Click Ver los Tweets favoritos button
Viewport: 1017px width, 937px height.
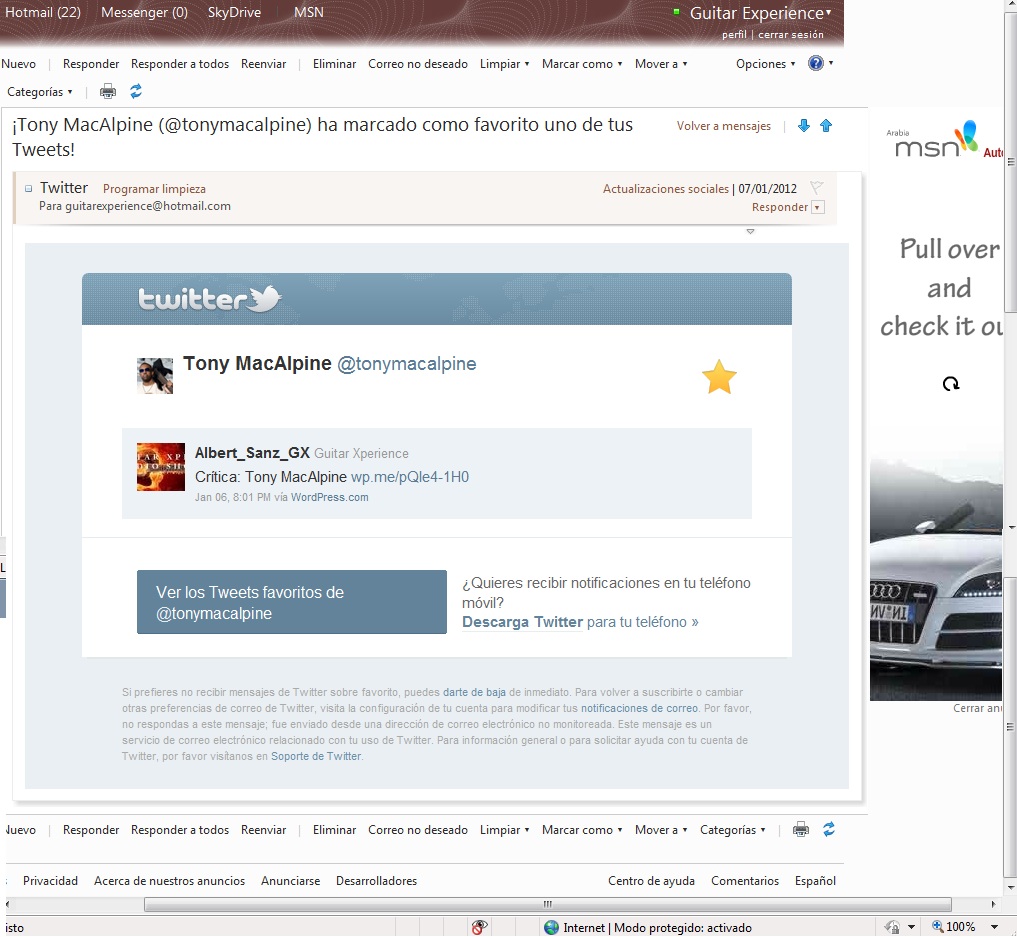click(291, 602)
